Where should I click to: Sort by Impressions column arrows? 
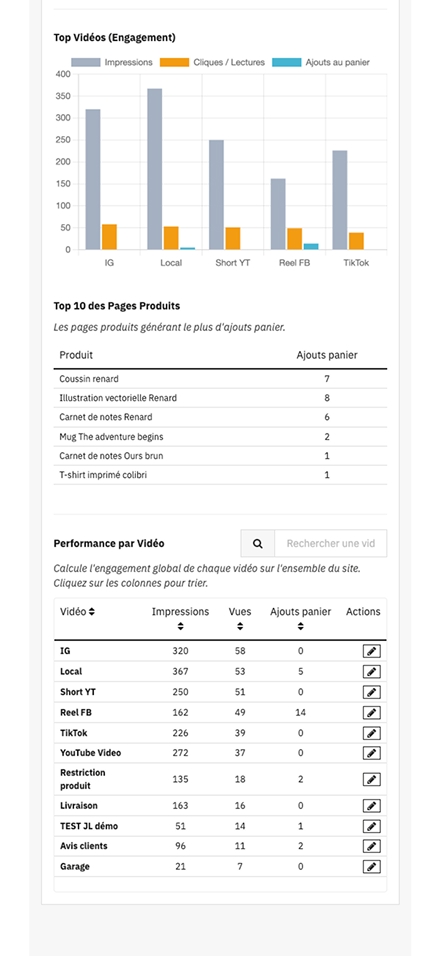pyautogui.click(x=180, y=626)
